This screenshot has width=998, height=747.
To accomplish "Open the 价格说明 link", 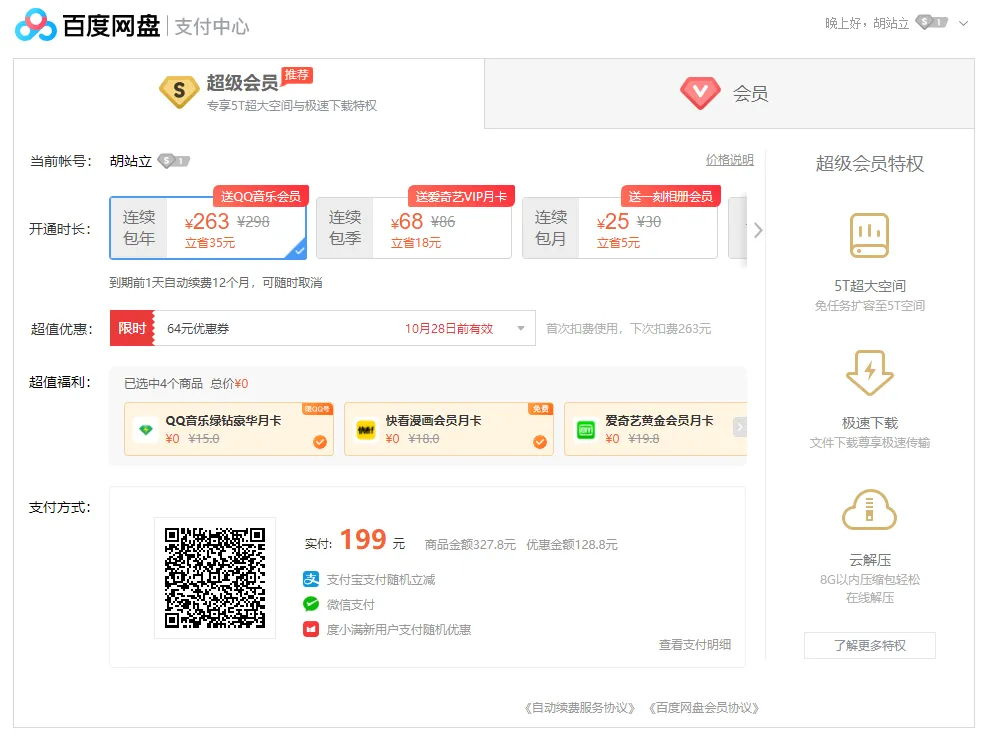I will (729, 160).
